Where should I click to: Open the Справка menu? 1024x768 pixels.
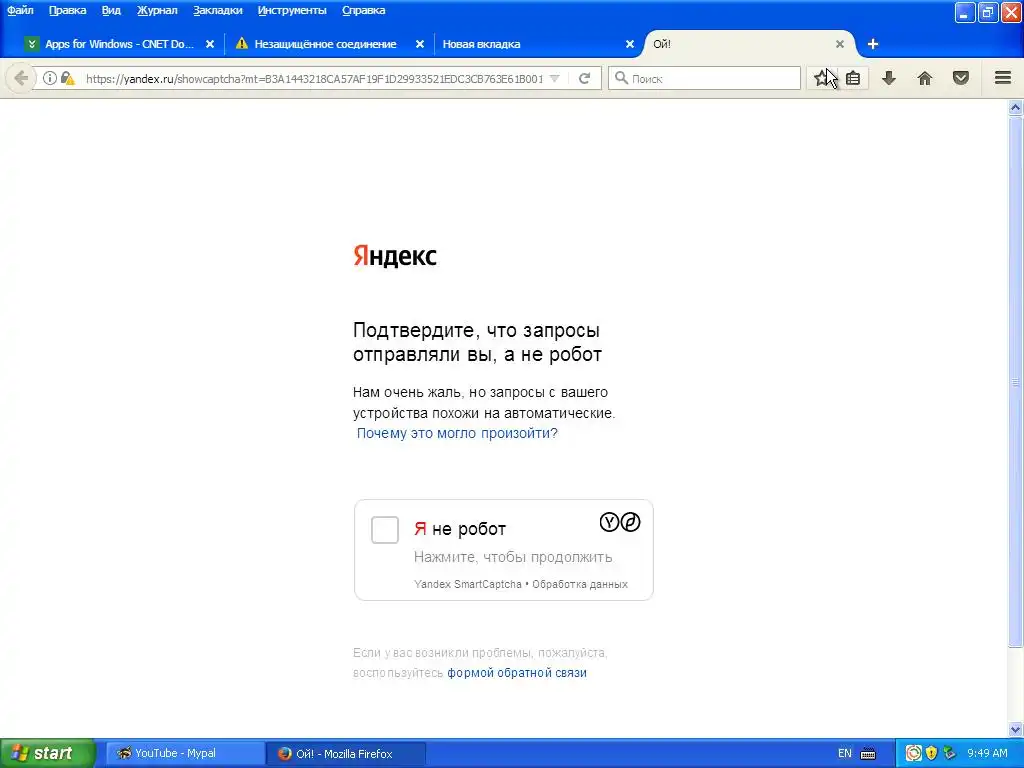363,10
